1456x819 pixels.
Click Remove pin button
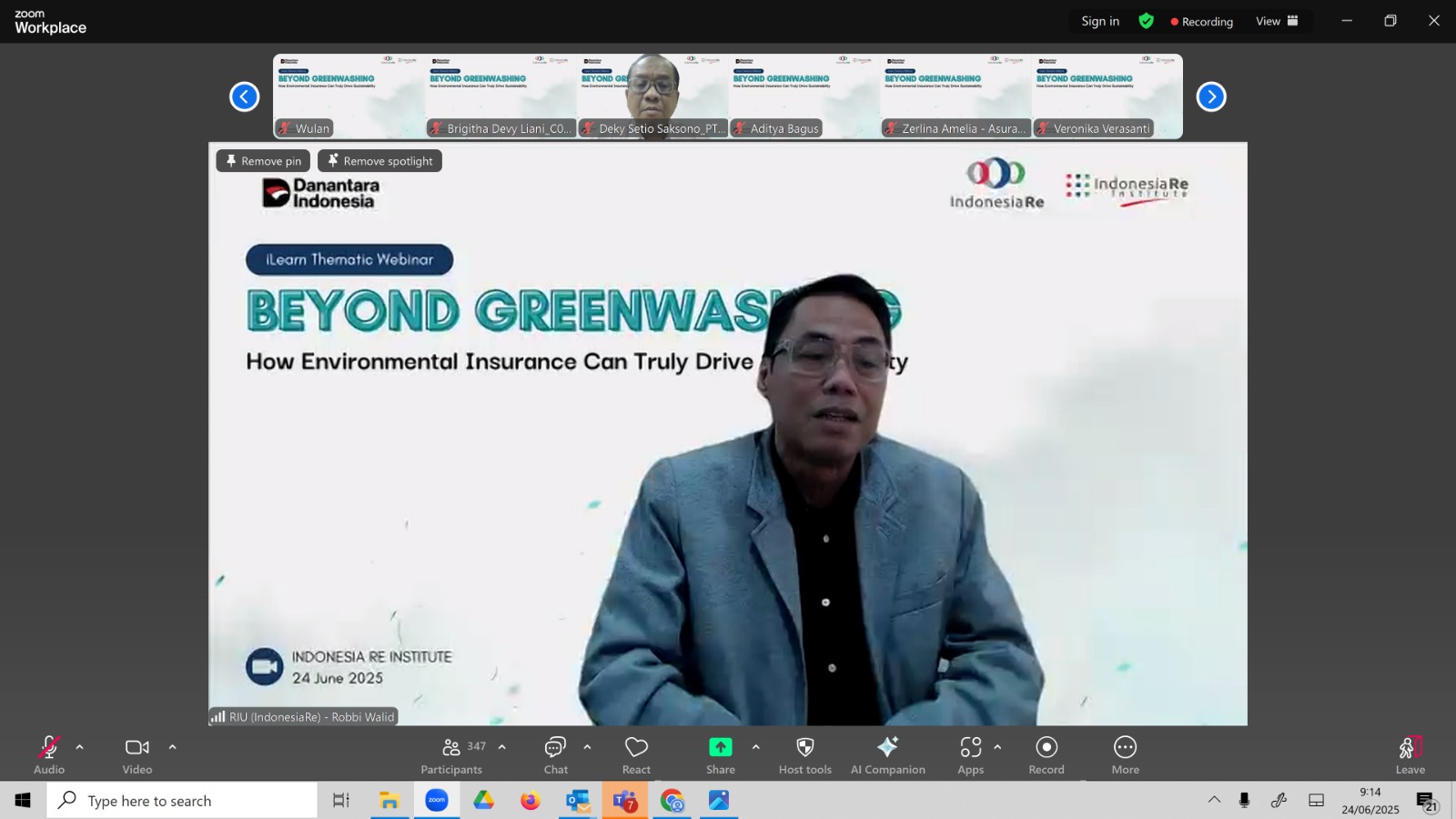tap(263, 161)
